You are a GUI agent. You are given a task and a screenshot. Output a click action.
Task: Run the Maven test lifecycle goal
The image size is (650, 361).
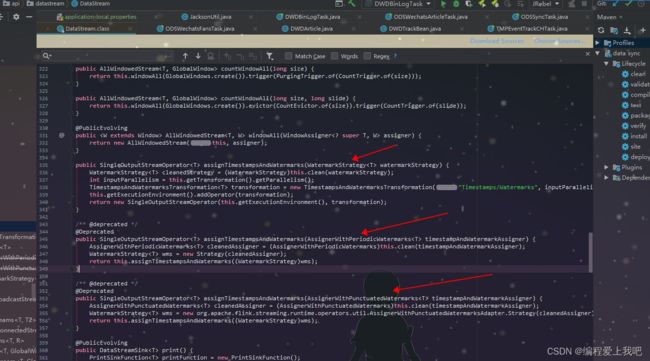(631, 105)
